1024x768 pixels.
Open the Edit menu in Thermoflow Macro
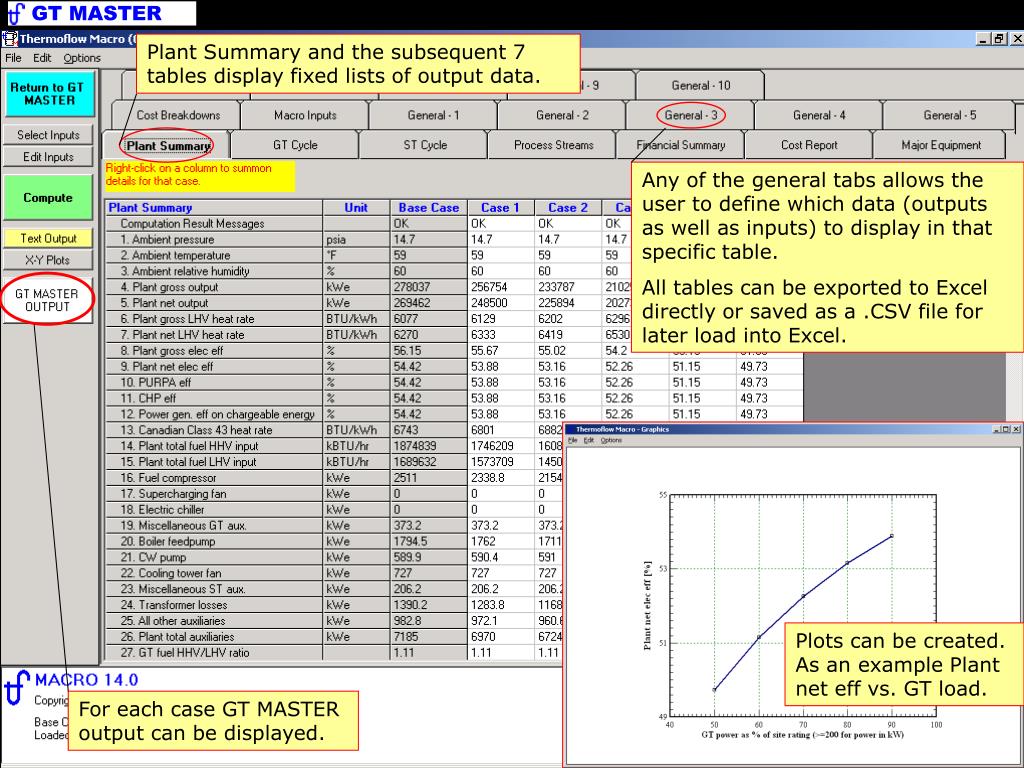pyautogui.click(x=42, y=57)
